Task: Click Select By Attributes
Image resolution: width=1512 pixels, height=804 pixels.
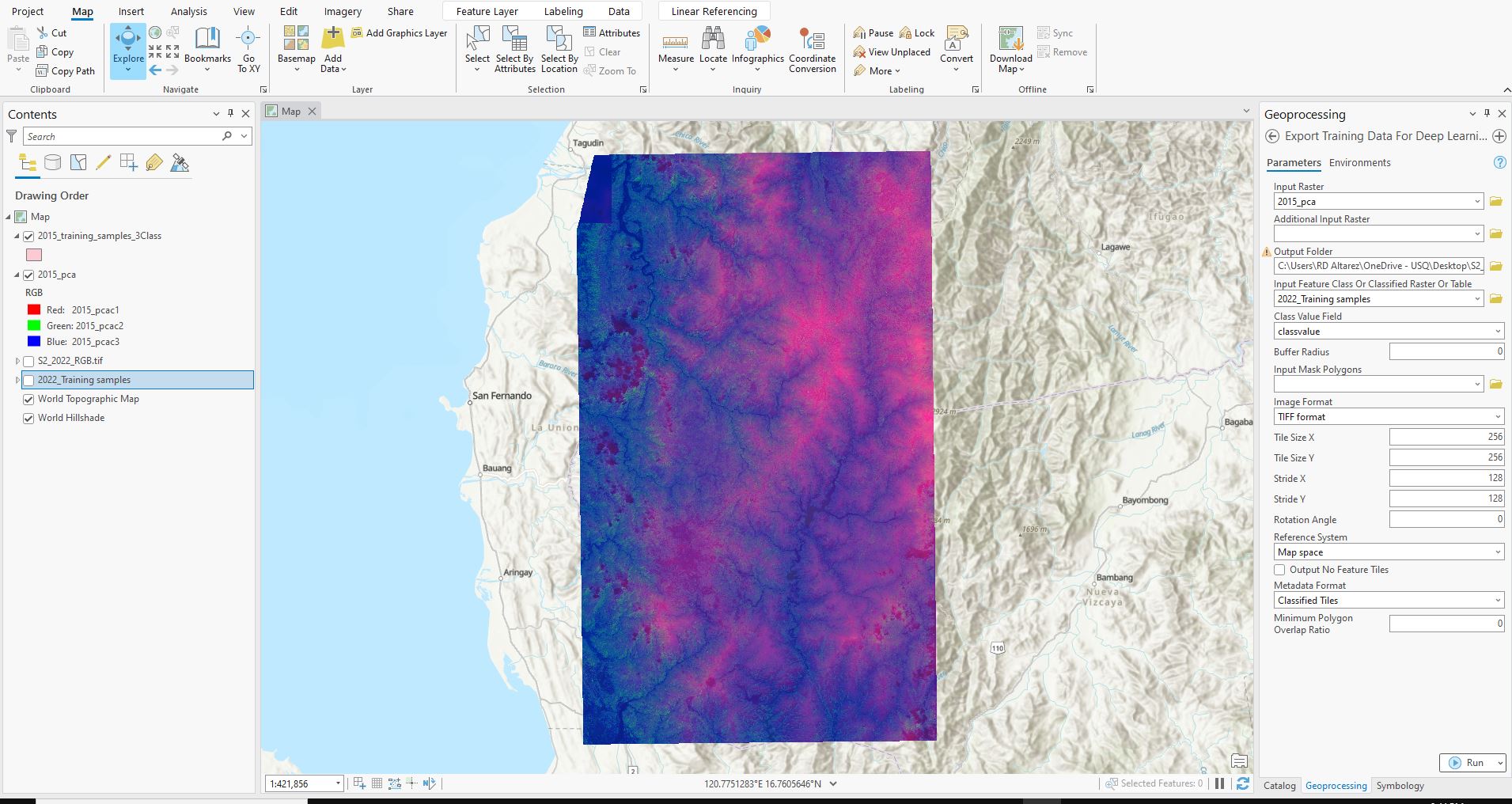Action: click(x=514, y=47)
